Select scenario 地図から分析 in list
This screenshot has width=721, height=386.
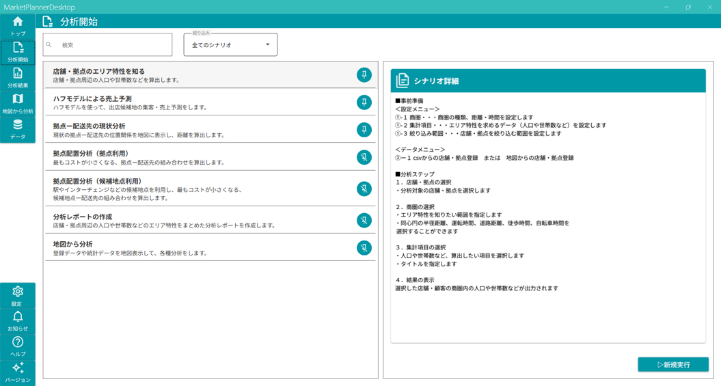211,248
